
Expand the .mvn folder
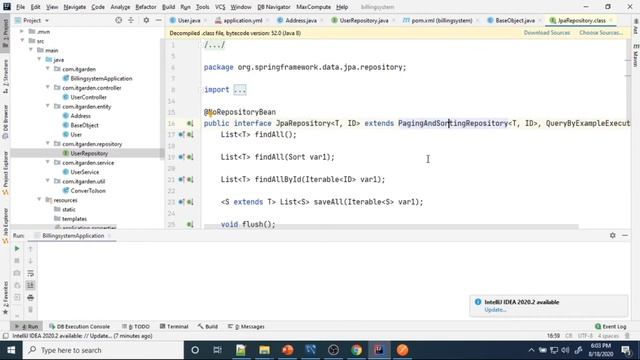click(x=22, y=31)
